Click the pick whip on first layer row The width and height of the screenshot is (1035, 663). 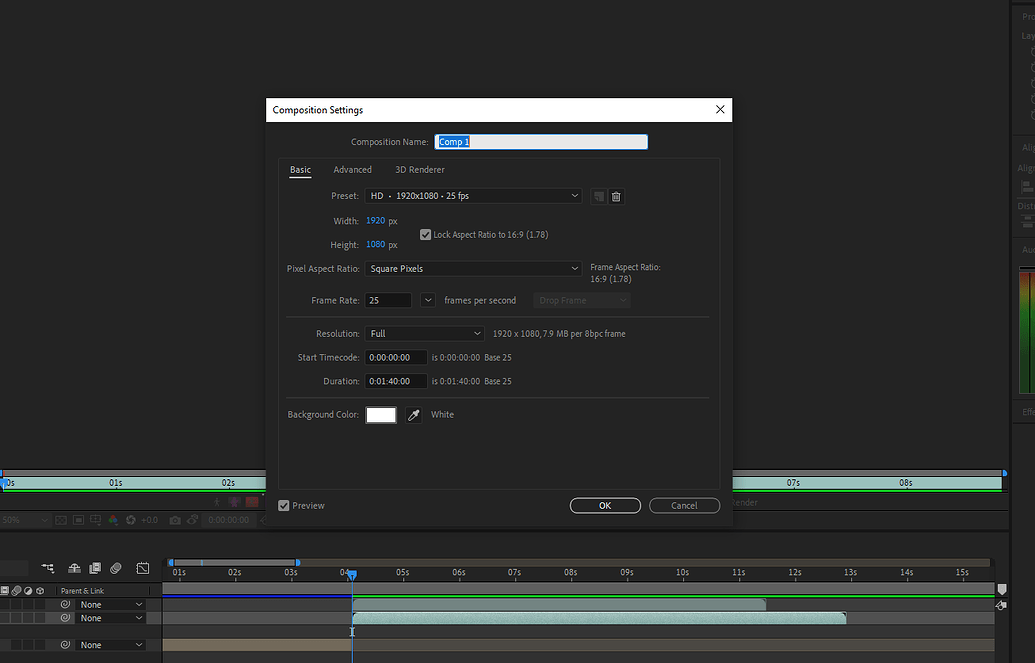(x=65, y=604)
